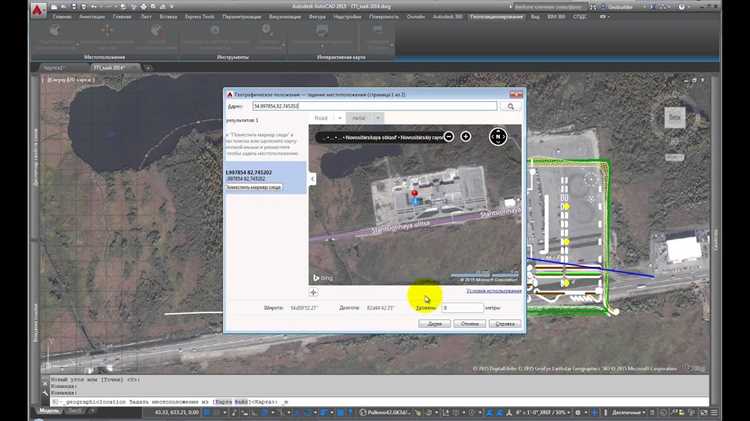Open the Вставка ribbon tab
The width and height of the screenshot is (750, 421).
tap(168, 17)
